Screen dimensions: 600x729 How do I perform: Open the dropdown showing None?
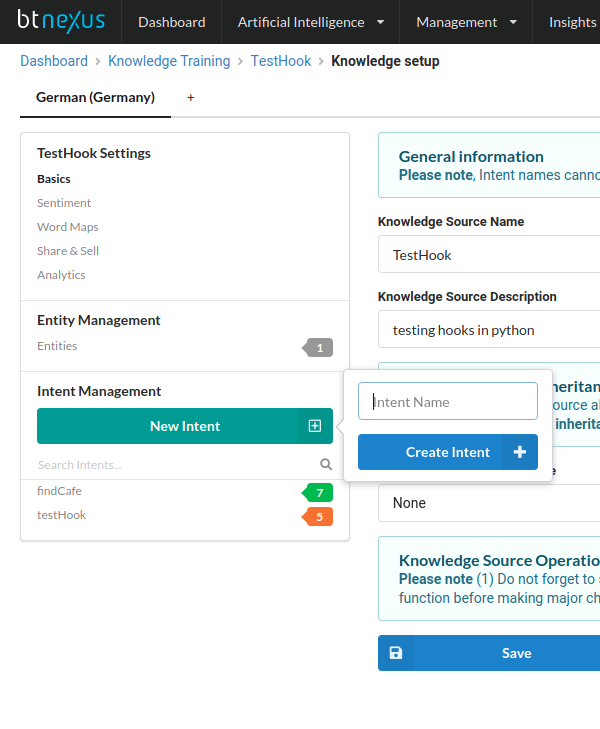point(490,503)
